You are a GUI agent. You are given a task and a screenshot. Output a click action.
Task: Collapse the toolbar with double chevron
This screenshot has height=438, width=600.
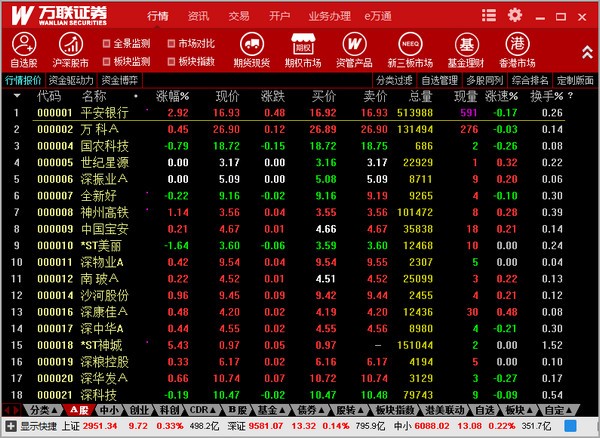click(x=587, y=52)
